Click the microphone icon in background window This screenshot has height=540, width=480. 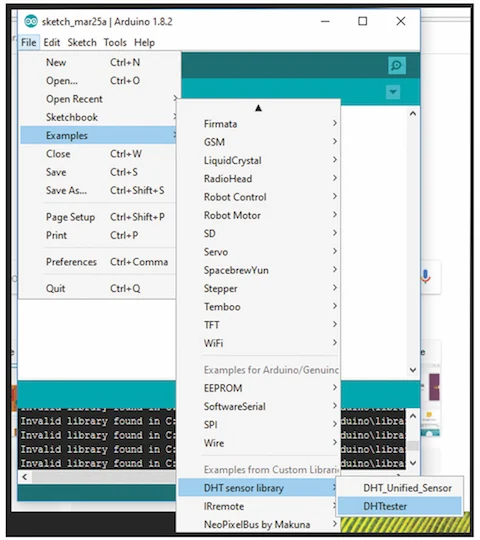[425, 276]
